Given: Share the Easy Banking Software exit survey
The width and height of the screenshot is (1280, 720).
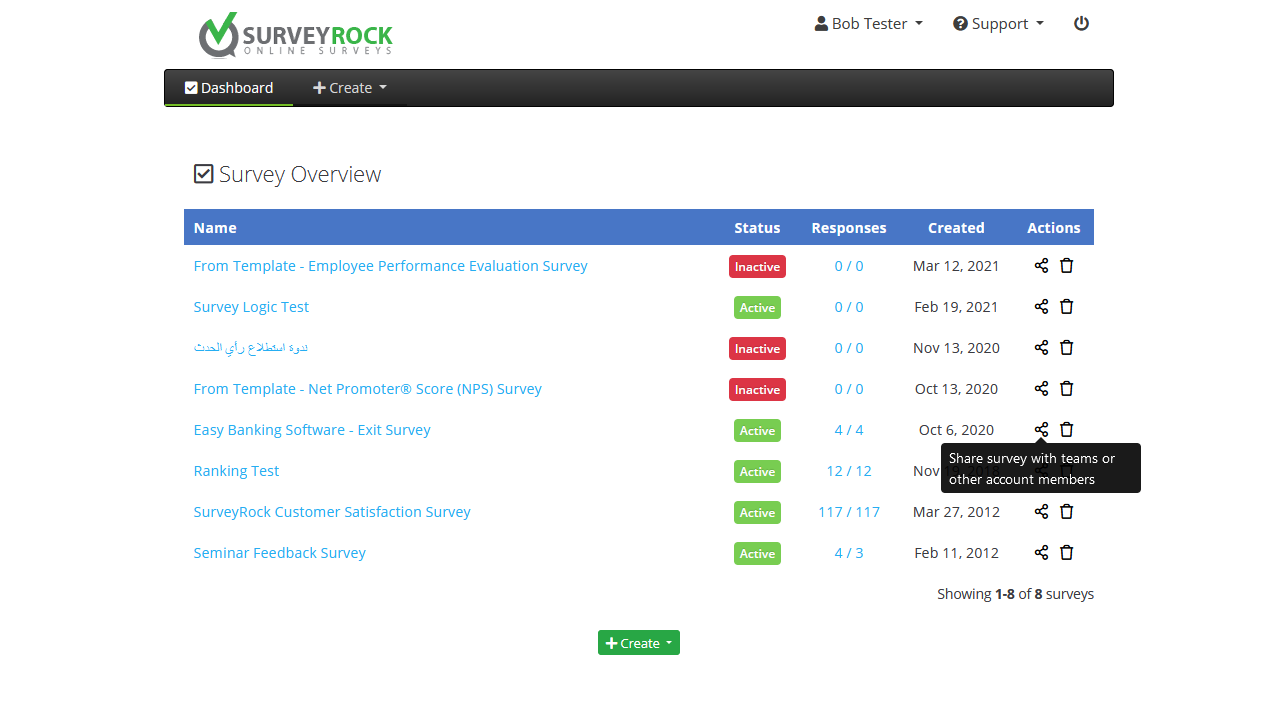Looking at the screenshot, I should [x=1041, y=430].
